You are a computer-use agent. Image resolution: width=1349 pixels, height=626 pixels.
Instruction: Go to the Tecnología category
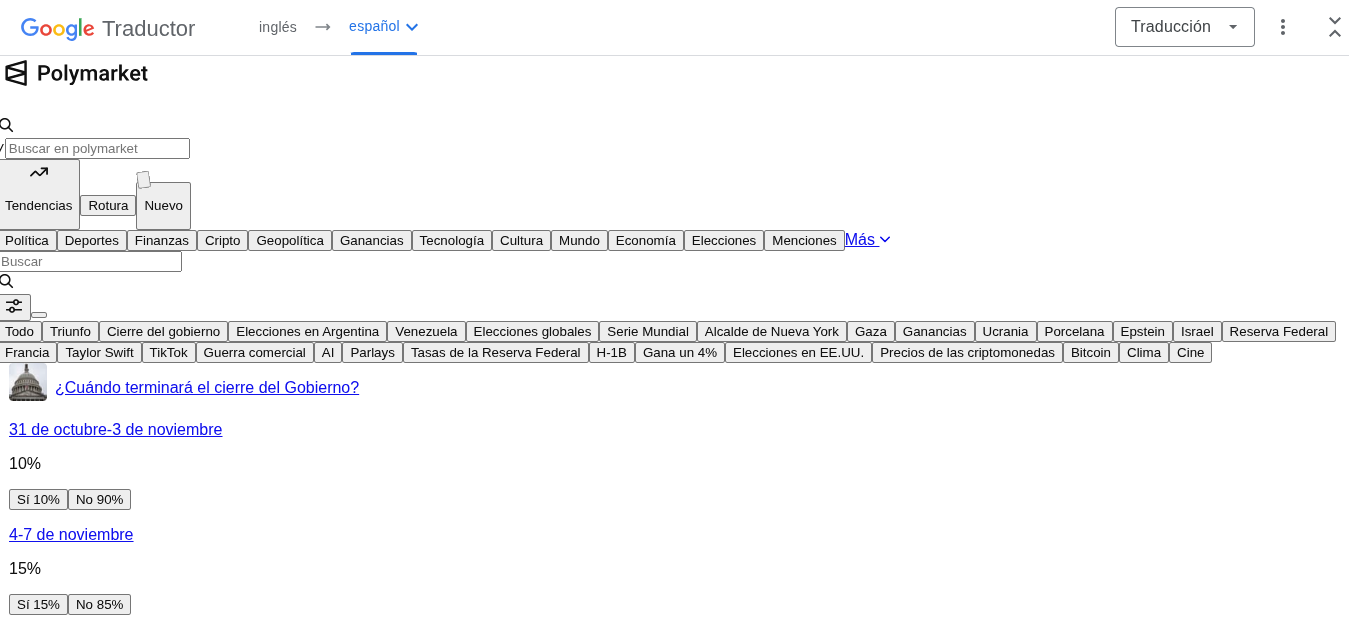(x=452, y=240)
